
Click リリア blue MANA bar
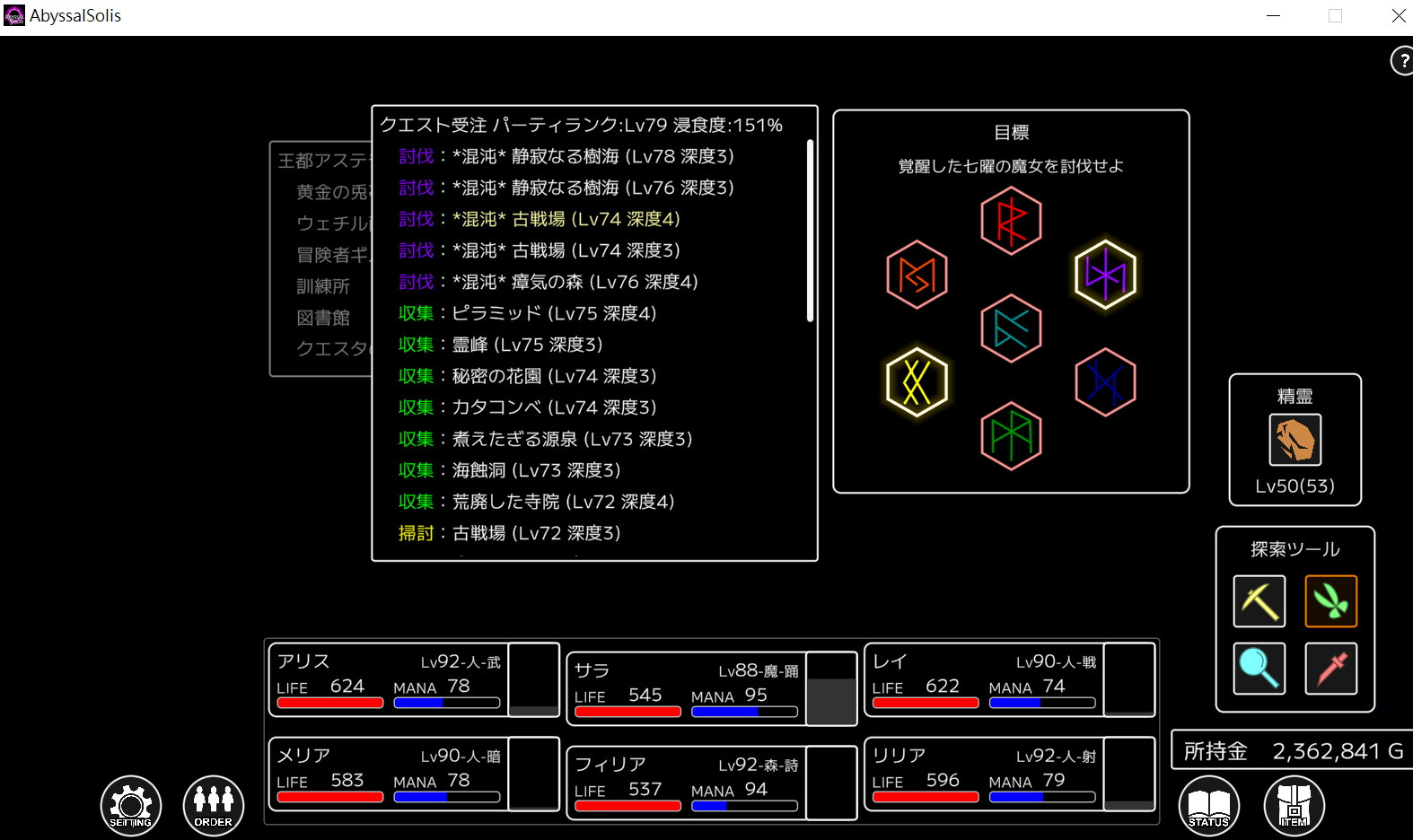[1042, 797]
